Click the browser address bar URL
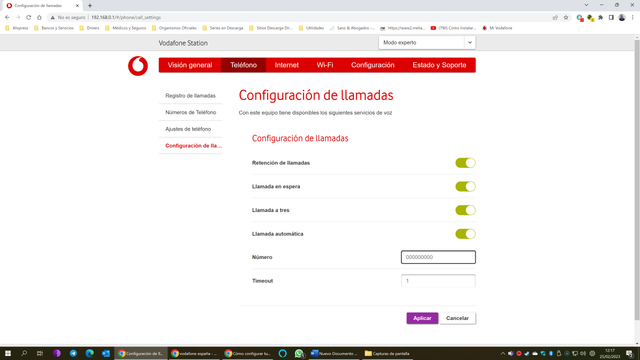The width and height of the screenshot is (640, 360). click(126, 18)
